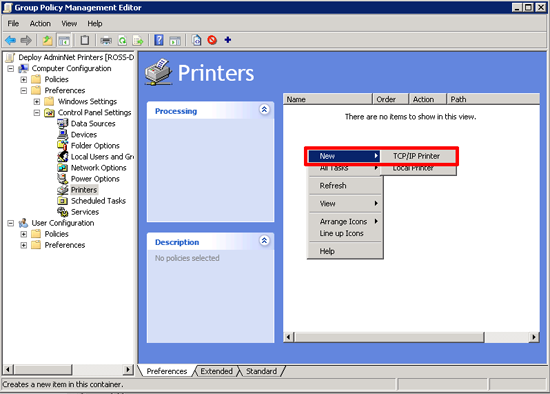Open View submenu in the context menu
550x394 pixels.
point(345,203)
